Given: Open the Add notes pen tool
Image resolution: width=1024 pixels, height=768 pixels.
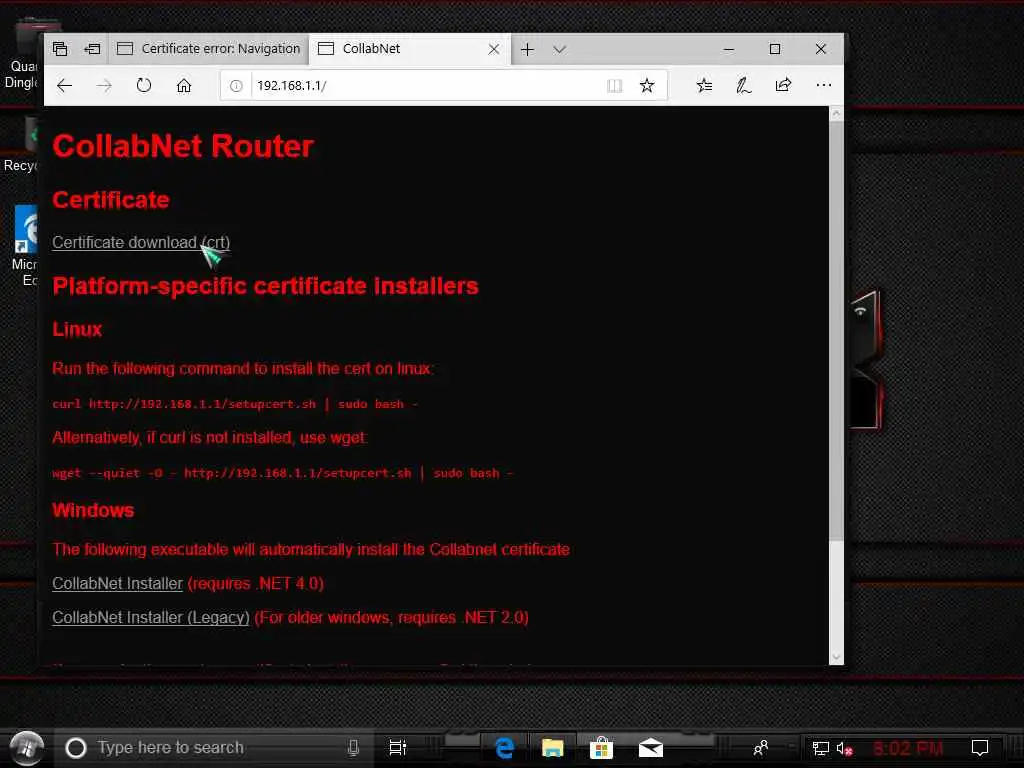Looking at the screenshot, I should click(744, 86).
